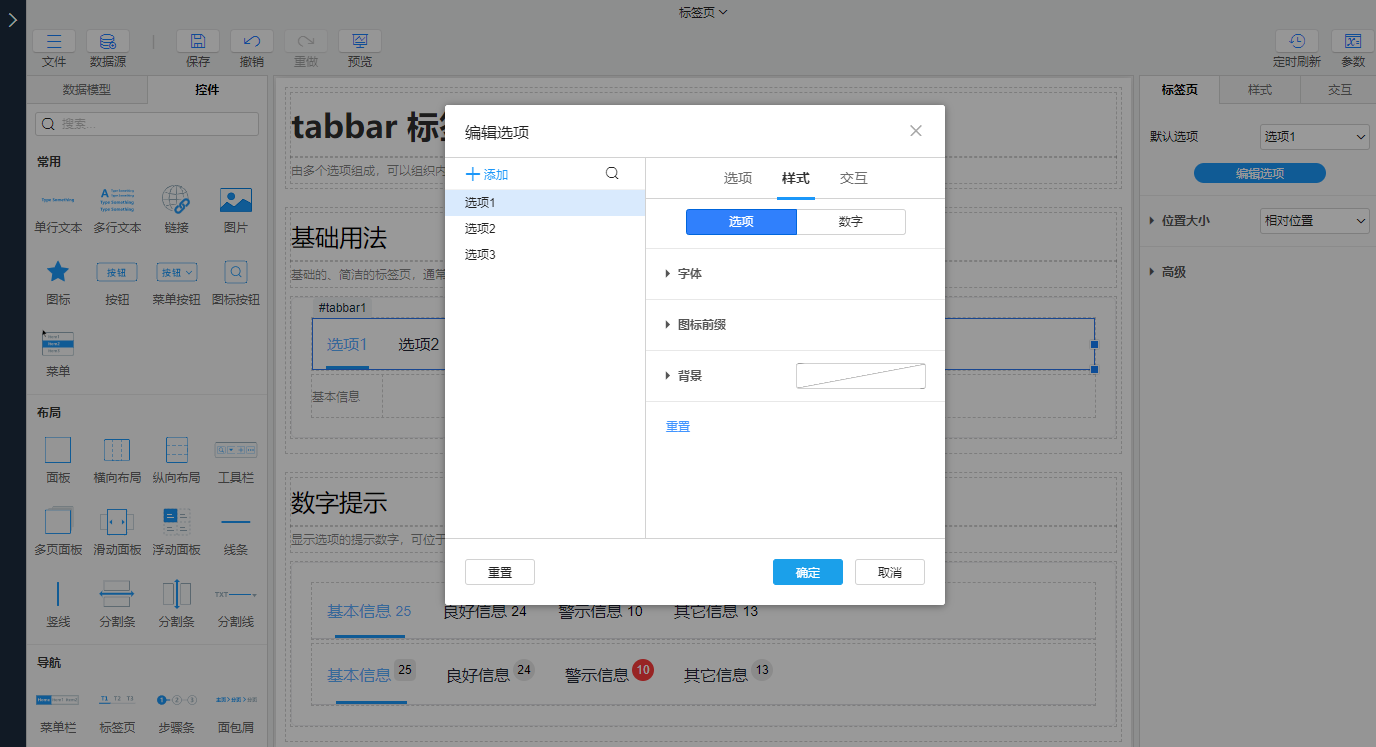Screen dimensions: 1376x747
Task: Click the 预览 preview icon
Action: [x=360, y=41]
